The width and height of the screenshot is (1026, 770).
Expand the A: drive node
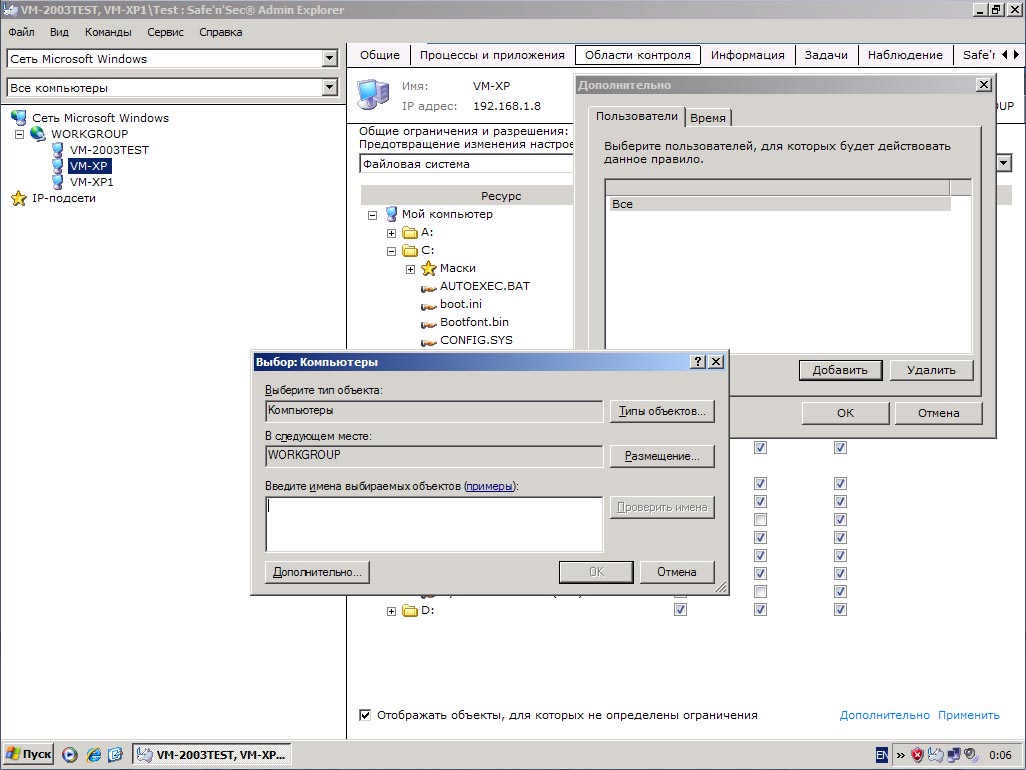coord(391,234)
